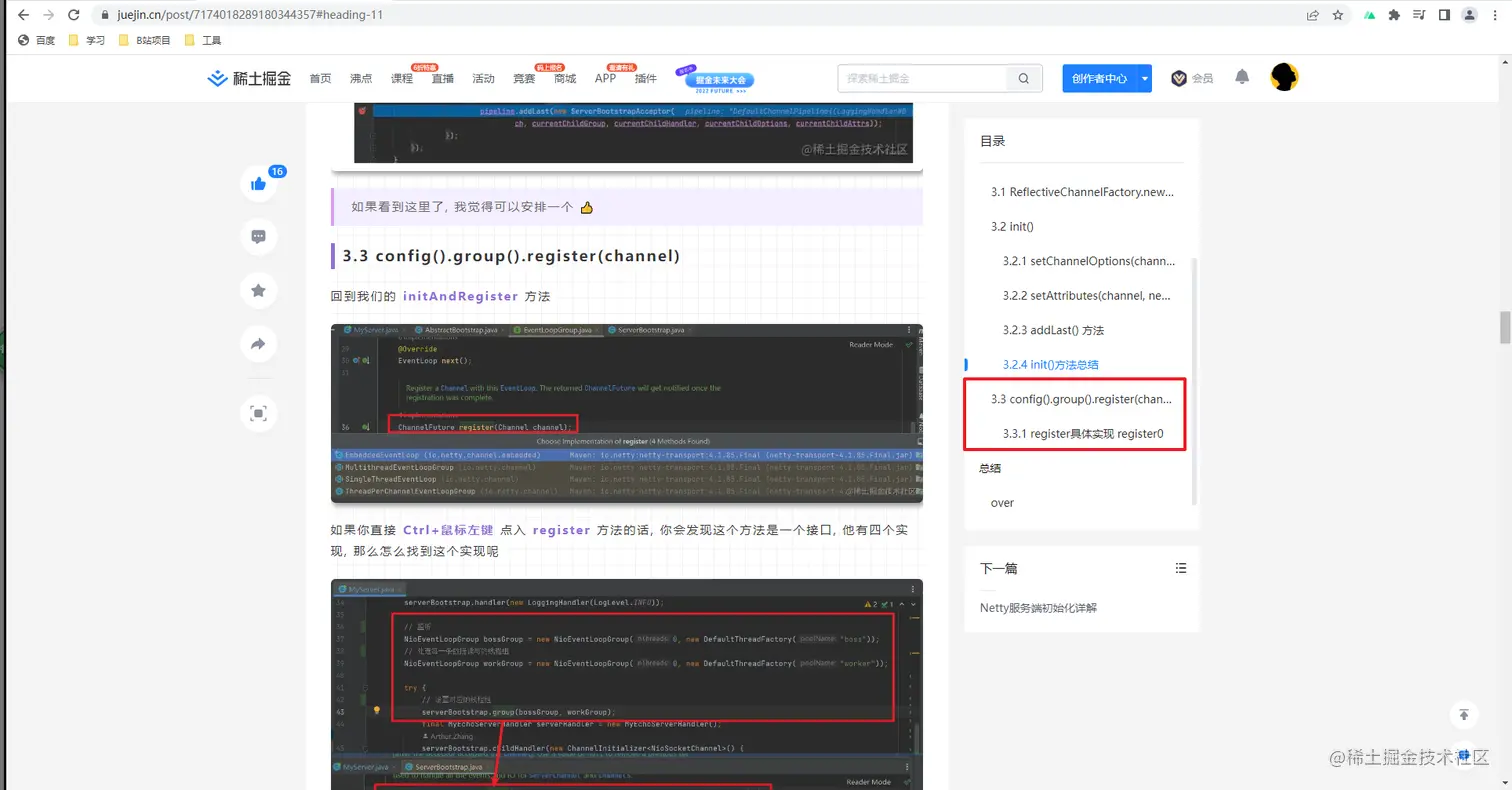
Task: Click the 创作者中心 button
Action: 1099,78
